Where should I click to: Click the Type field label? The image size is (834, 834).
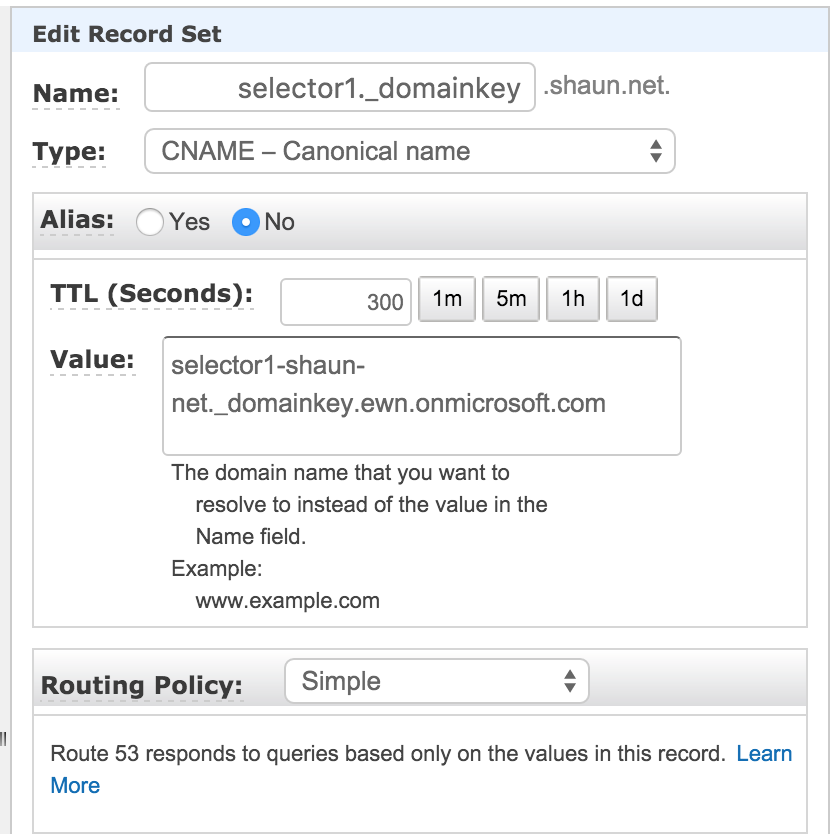coord(69,152)
